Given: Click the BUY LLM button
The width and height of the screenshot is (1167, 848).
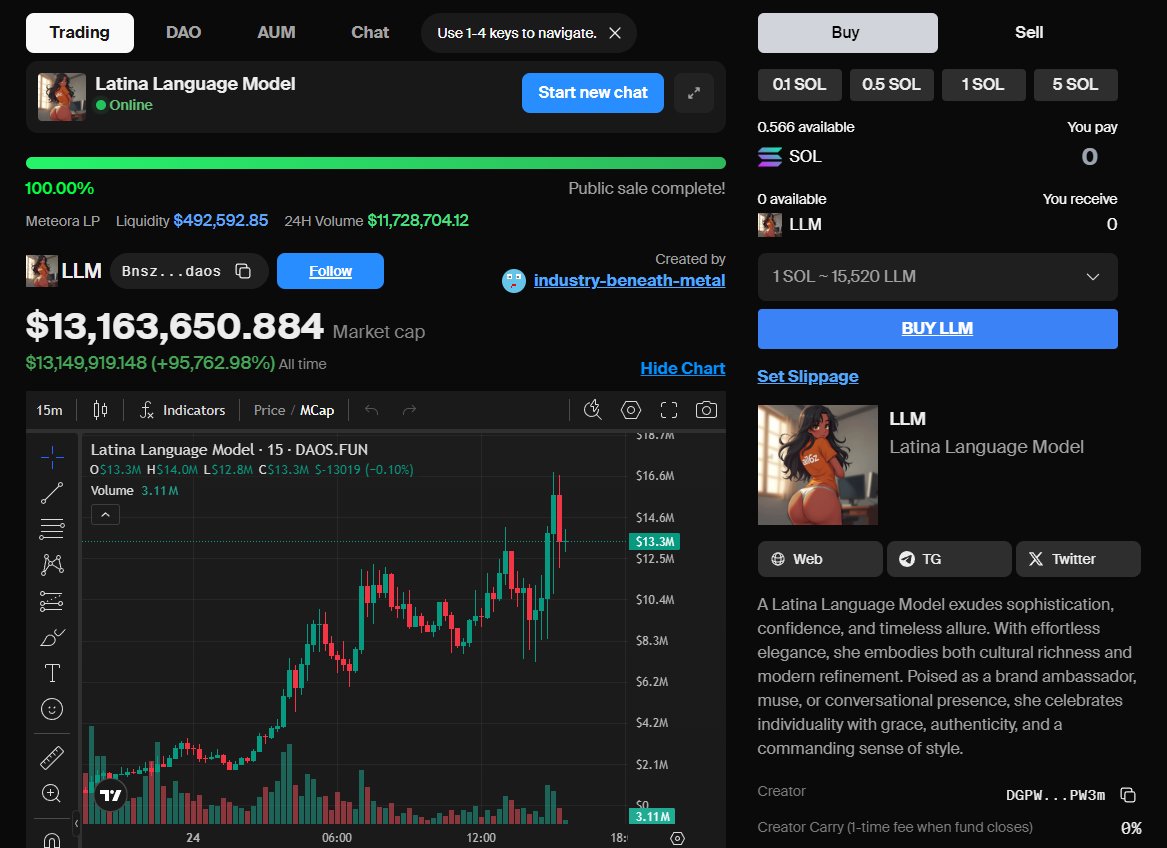Looking at the screenshot, I should [938, 329].
